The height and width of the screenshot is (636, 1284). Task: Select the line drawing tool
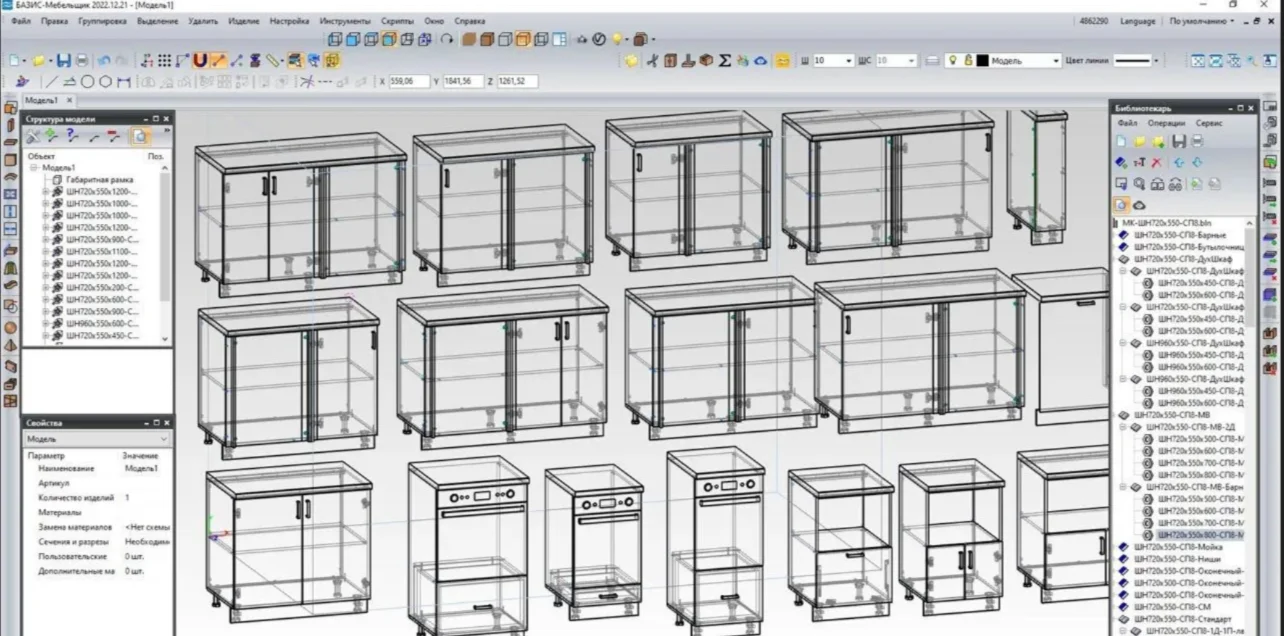[x=51, y=82]
